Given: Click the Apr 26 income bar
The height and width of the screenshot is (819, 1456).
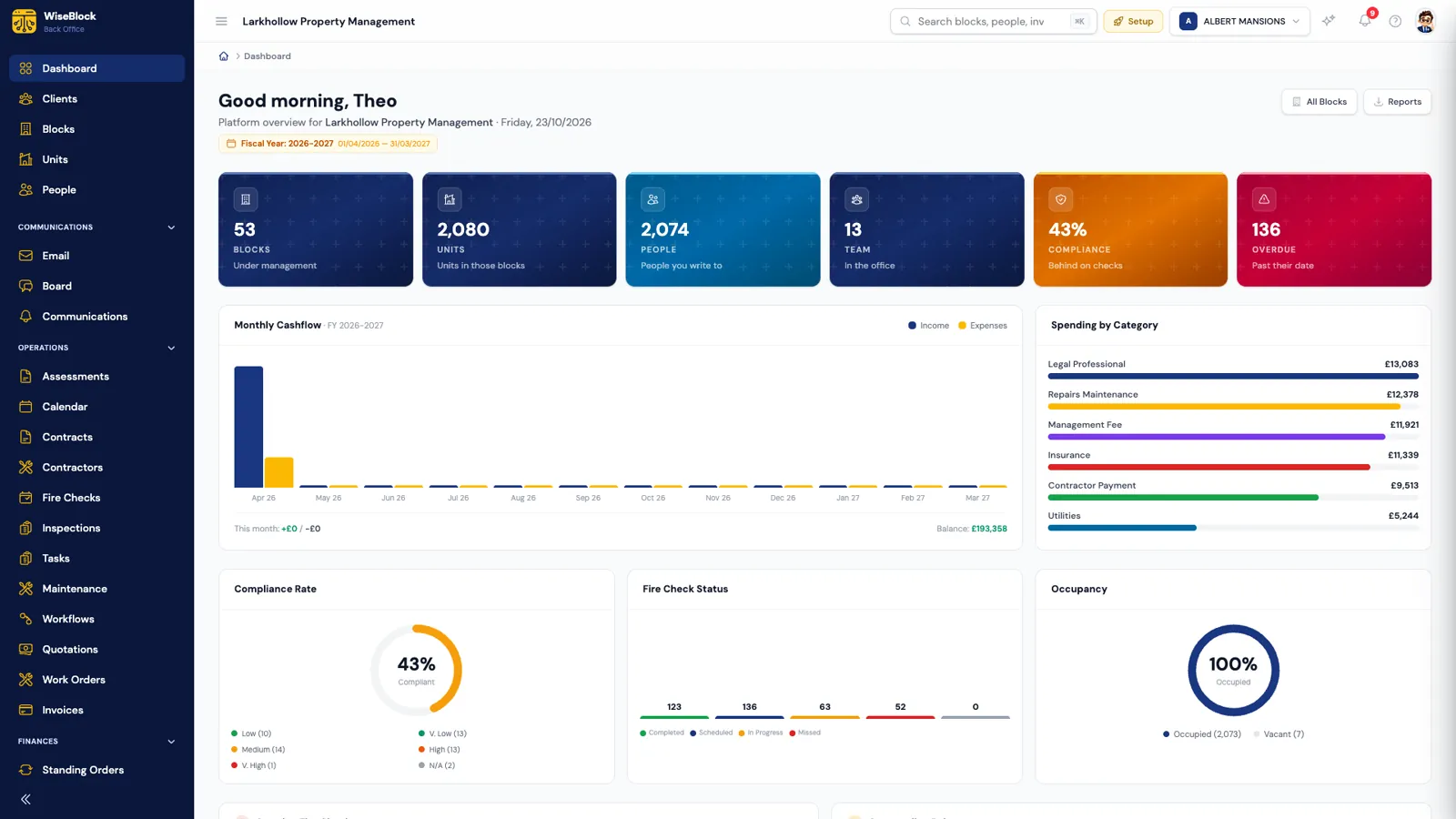Looking at the screenshot, I should (248, 427).
